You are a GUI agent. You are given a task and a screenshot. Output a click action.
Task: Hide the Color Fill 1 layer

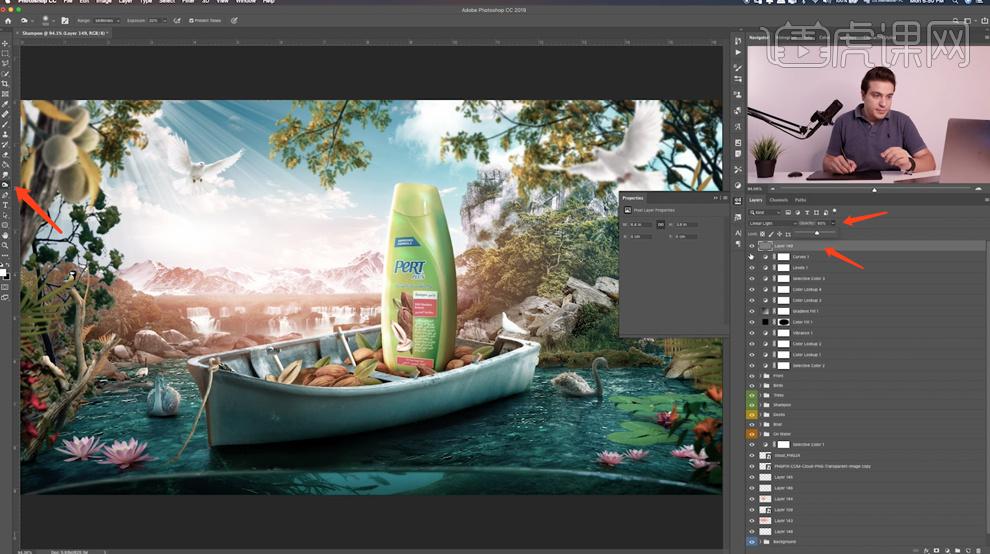[x=751, y=322]
